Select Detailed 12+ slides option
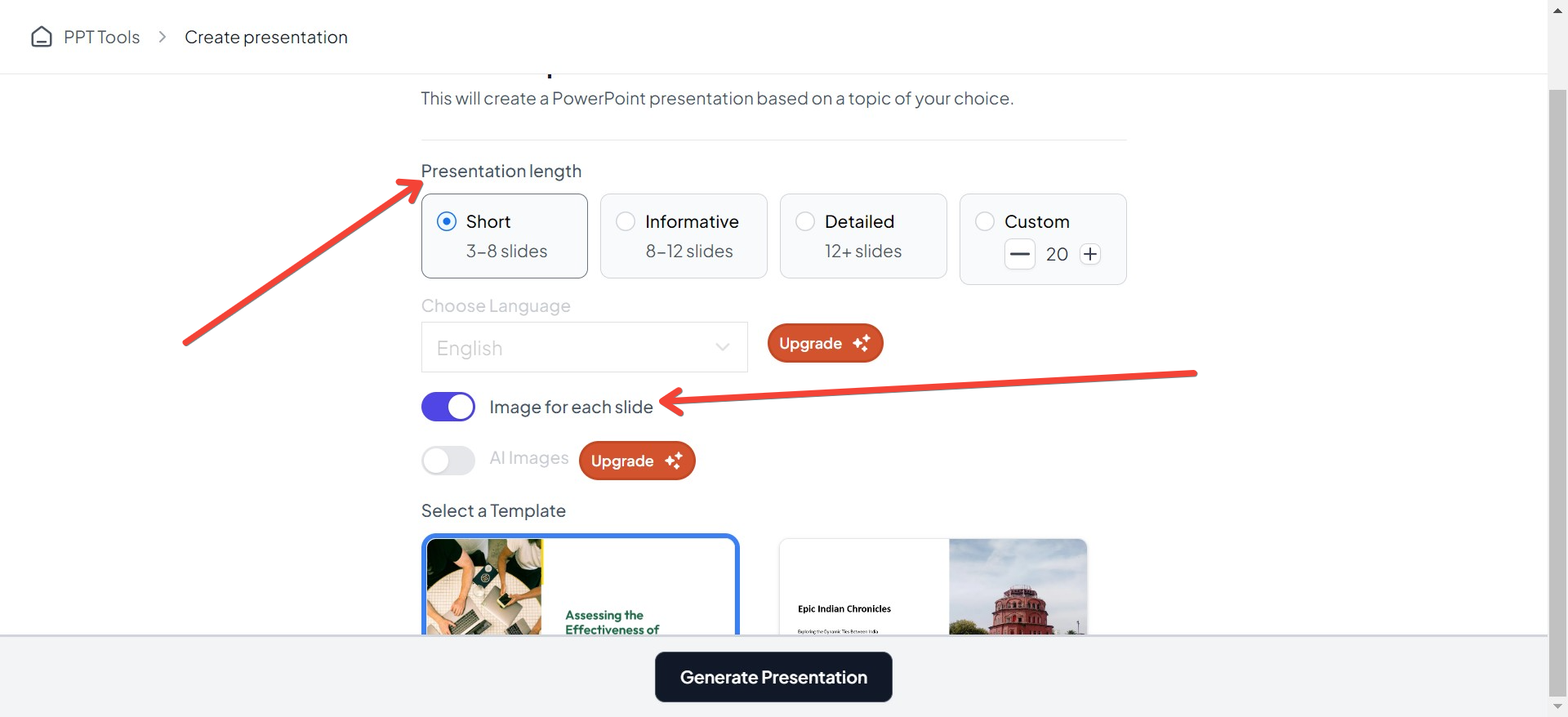Image resolution: width=1568 pixels, height=717 pixels. click(805, 221)
